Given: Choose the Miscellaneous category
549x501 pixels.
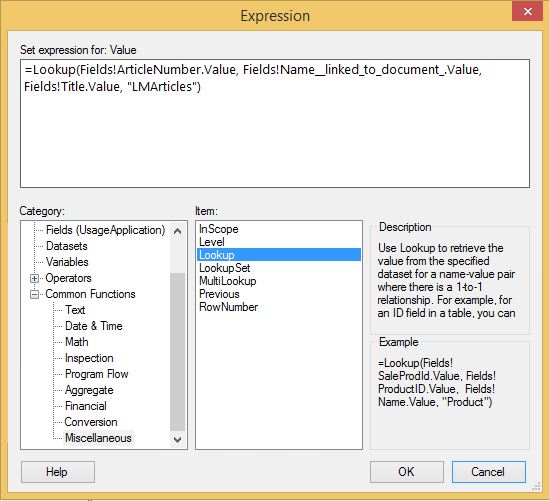Looking at the screenshot, I should [98, 438].
